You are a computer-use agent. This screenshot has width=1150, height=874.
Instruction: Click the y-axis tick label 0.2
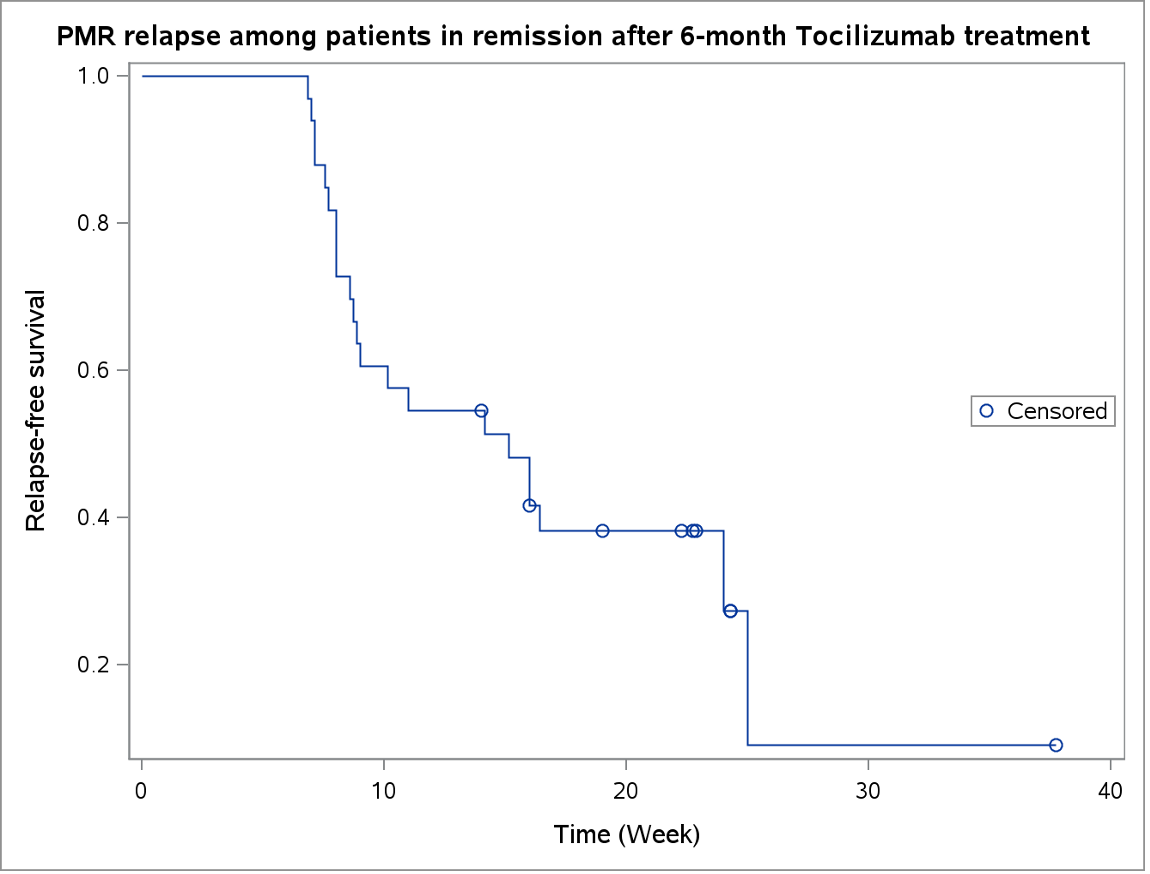97,665
